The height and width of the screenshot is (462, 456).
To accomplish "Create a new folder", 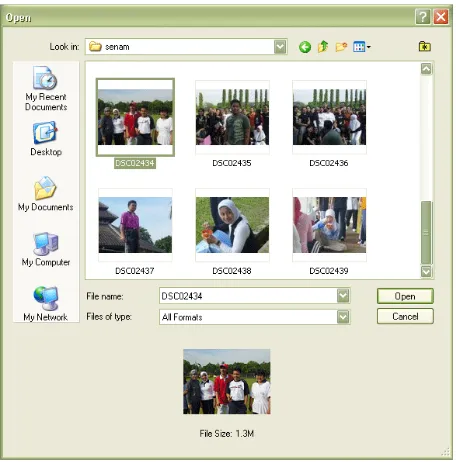I will [x=341, y=47].
